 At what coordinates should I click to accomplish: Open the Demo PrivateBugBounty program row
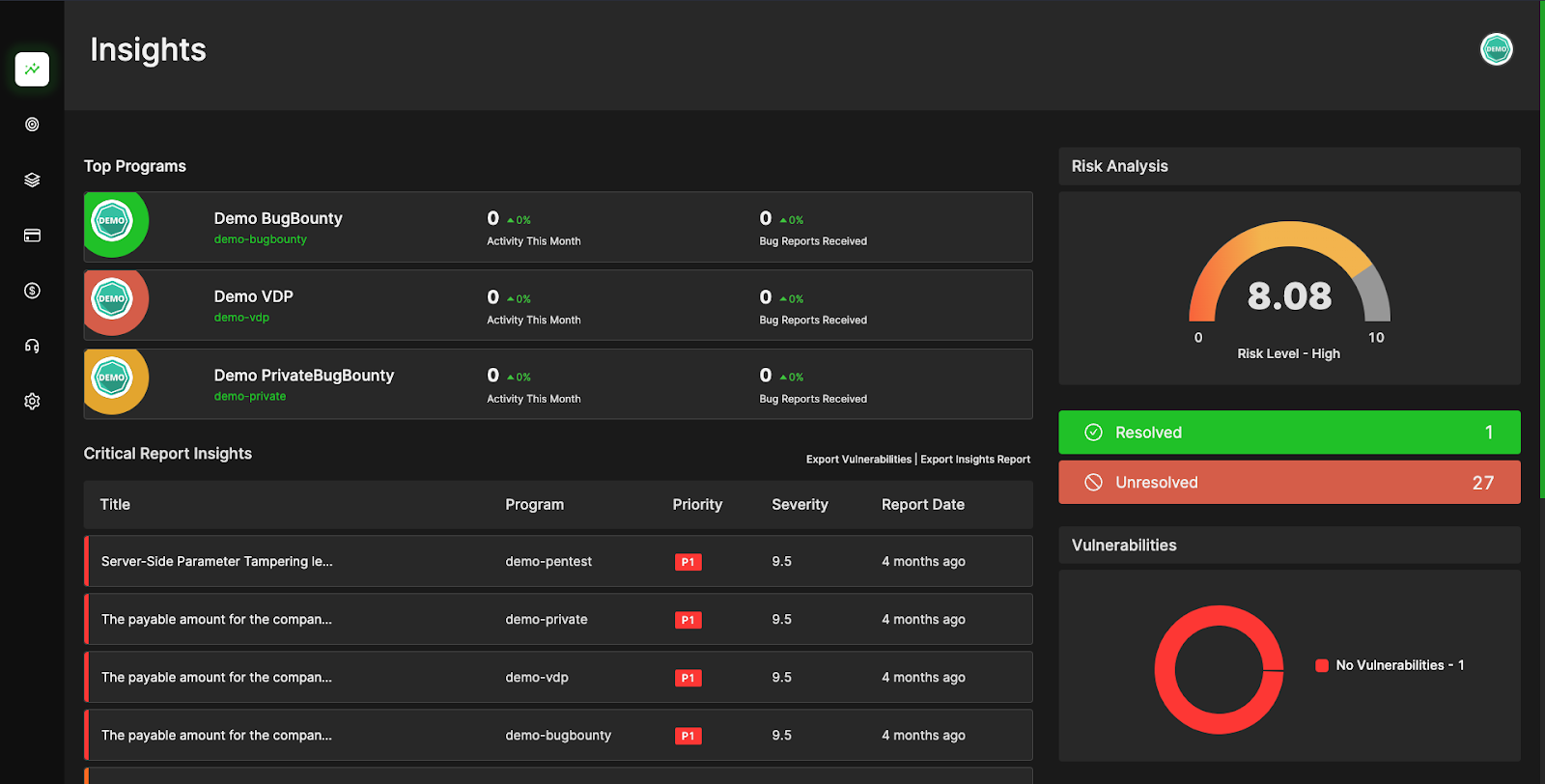[x=558, y=384]
